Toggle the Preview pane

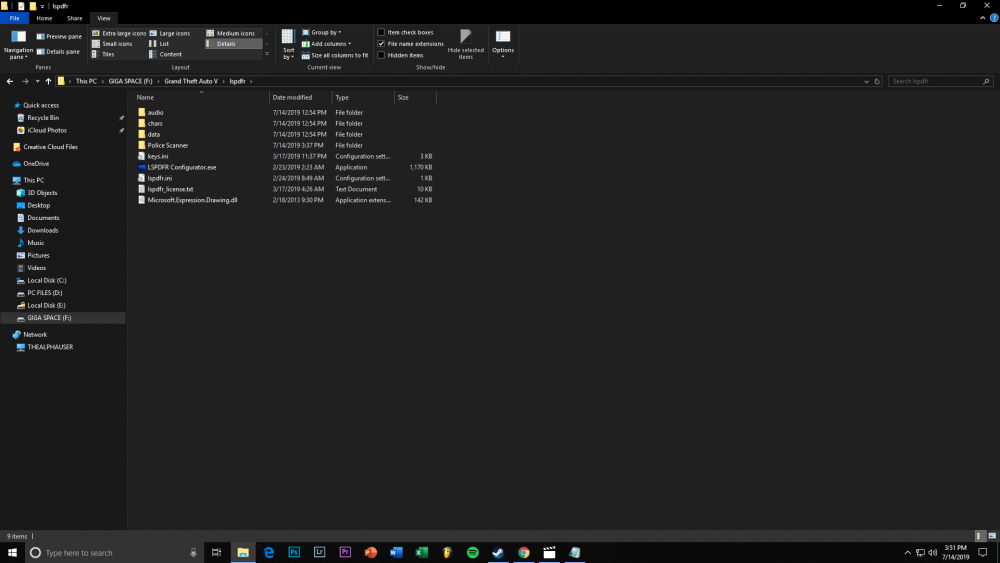[59, 36]
